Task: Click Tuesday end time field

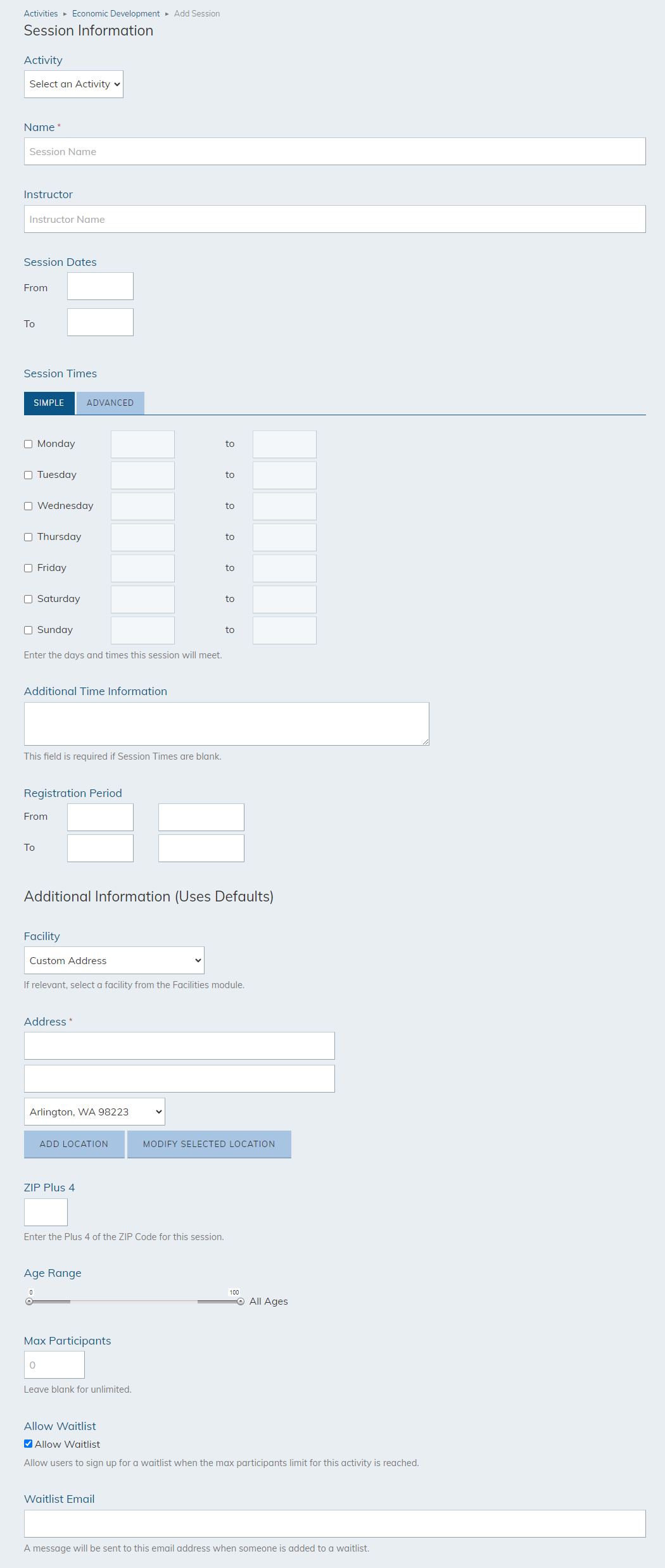Action: coord(284,475)
